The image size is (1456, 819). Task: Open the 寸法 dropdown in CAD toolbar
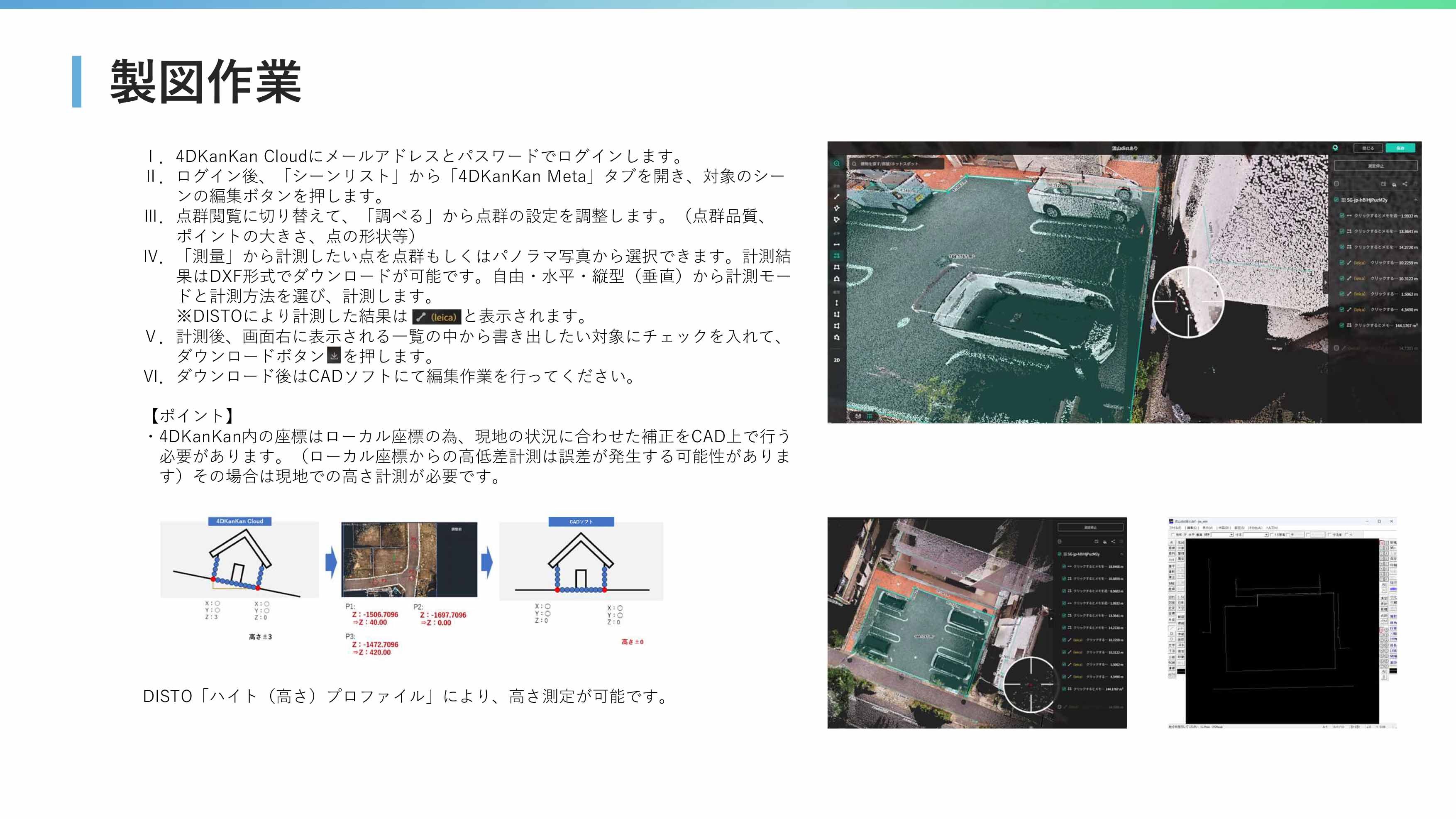click(x=1266, y=535)
